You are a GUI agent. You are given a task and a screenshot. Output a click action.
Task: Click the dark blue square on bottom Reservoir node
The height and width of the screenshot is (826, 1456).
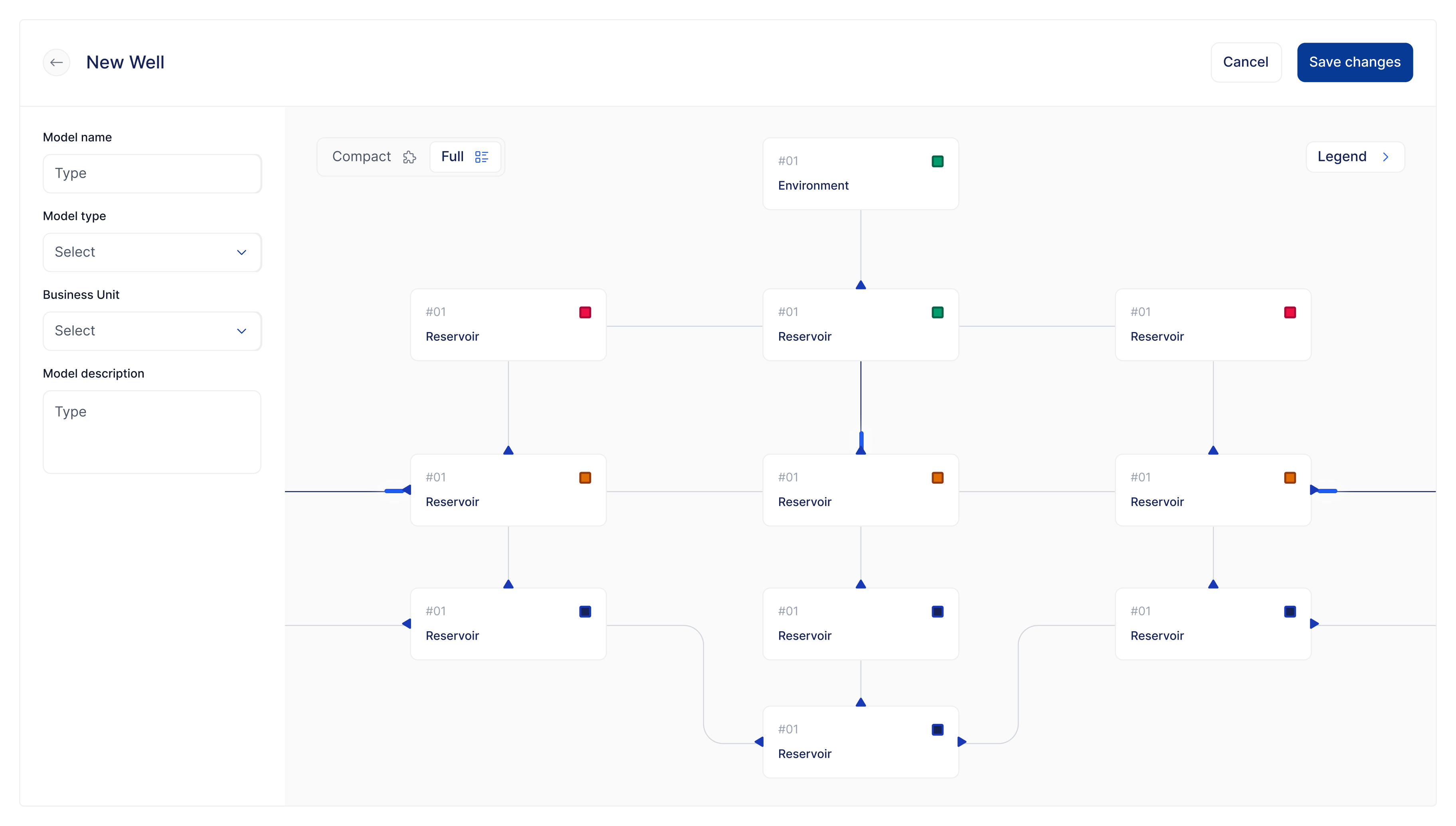(x=938, y=729)
